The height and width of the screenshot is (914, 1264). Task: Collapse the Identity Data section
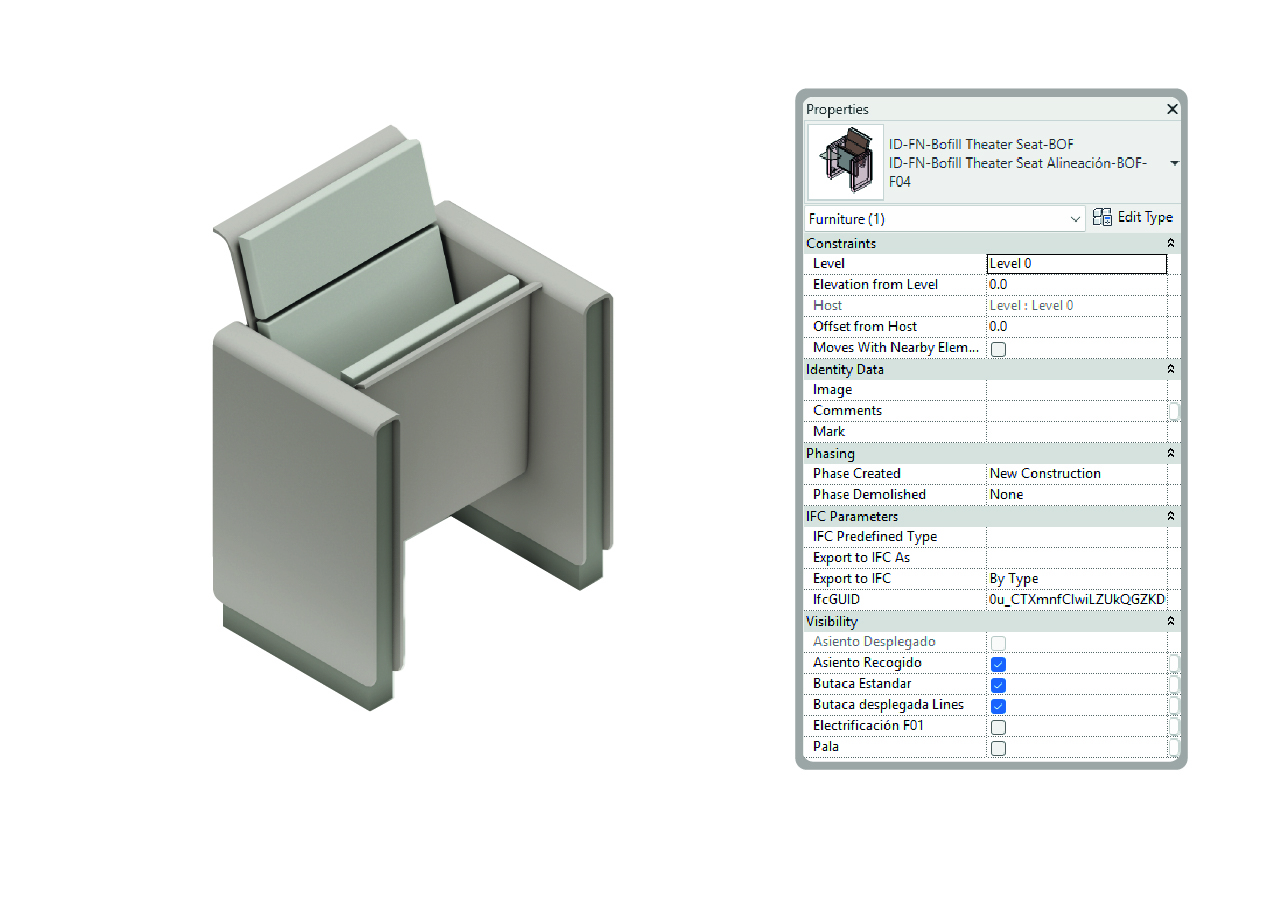(1171, 369)
